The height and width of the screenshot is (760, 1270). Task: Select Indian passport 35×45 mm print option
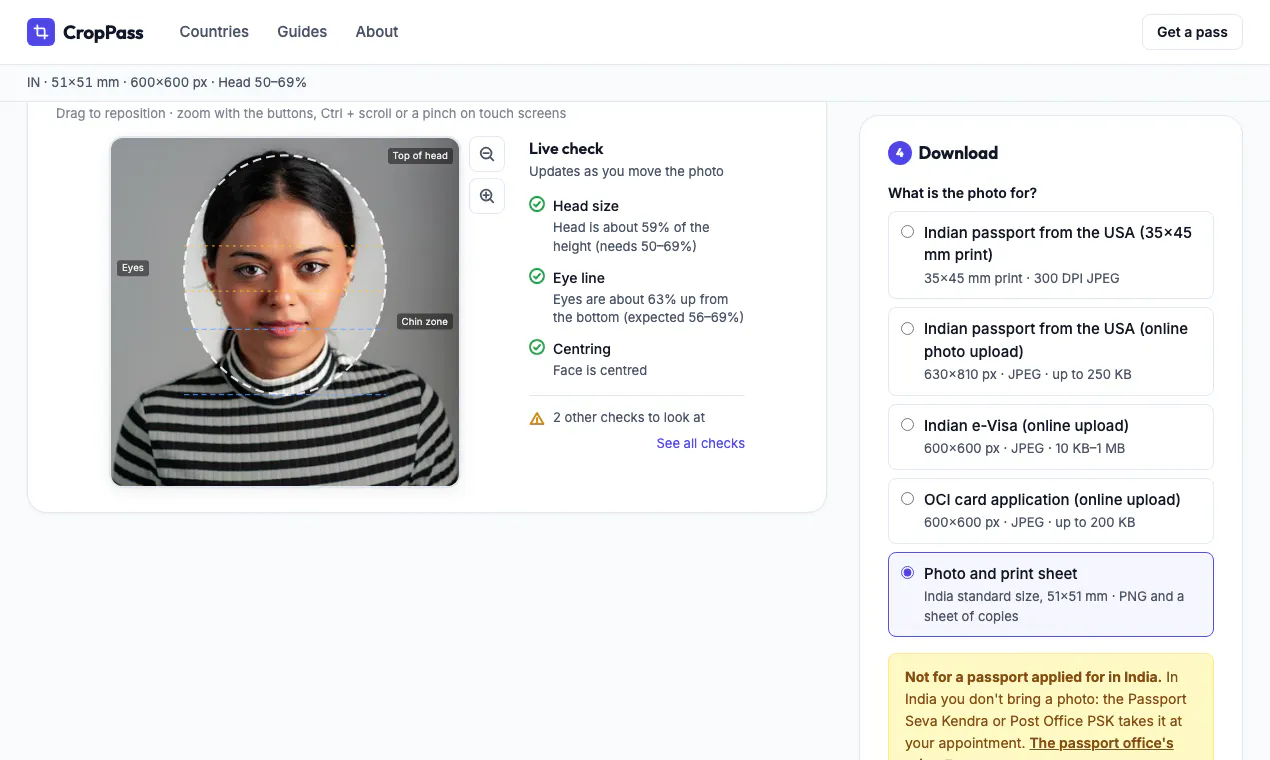pos(1051,255)
